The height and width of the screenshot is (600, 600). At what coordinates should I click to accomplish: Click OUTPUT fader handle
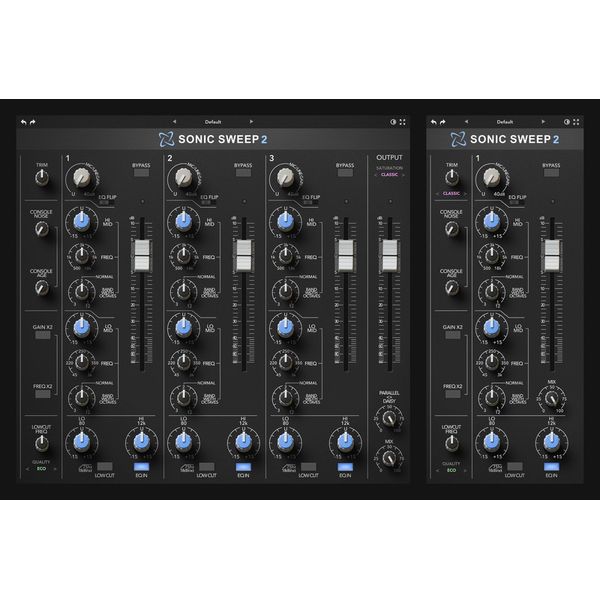(x=390, y=256)
